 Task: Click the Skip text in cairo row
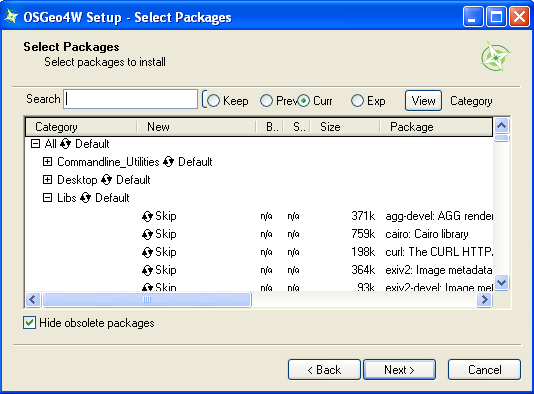[x=166, y=234]
